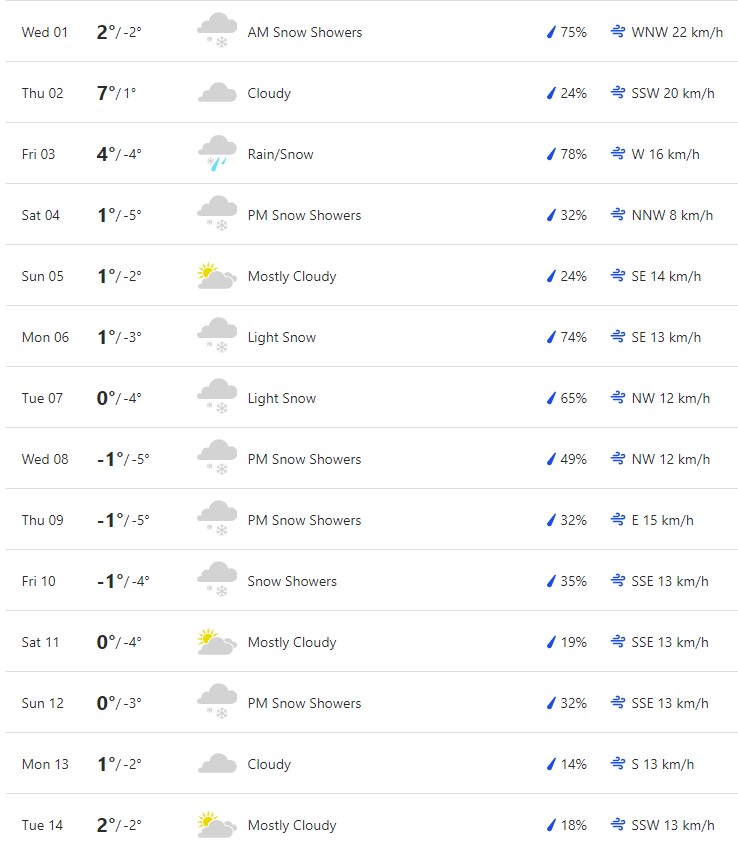This screenshot has width=738, height=852.
Task: Click the raindrop icon beside 78%
Action: coord(550,154)
